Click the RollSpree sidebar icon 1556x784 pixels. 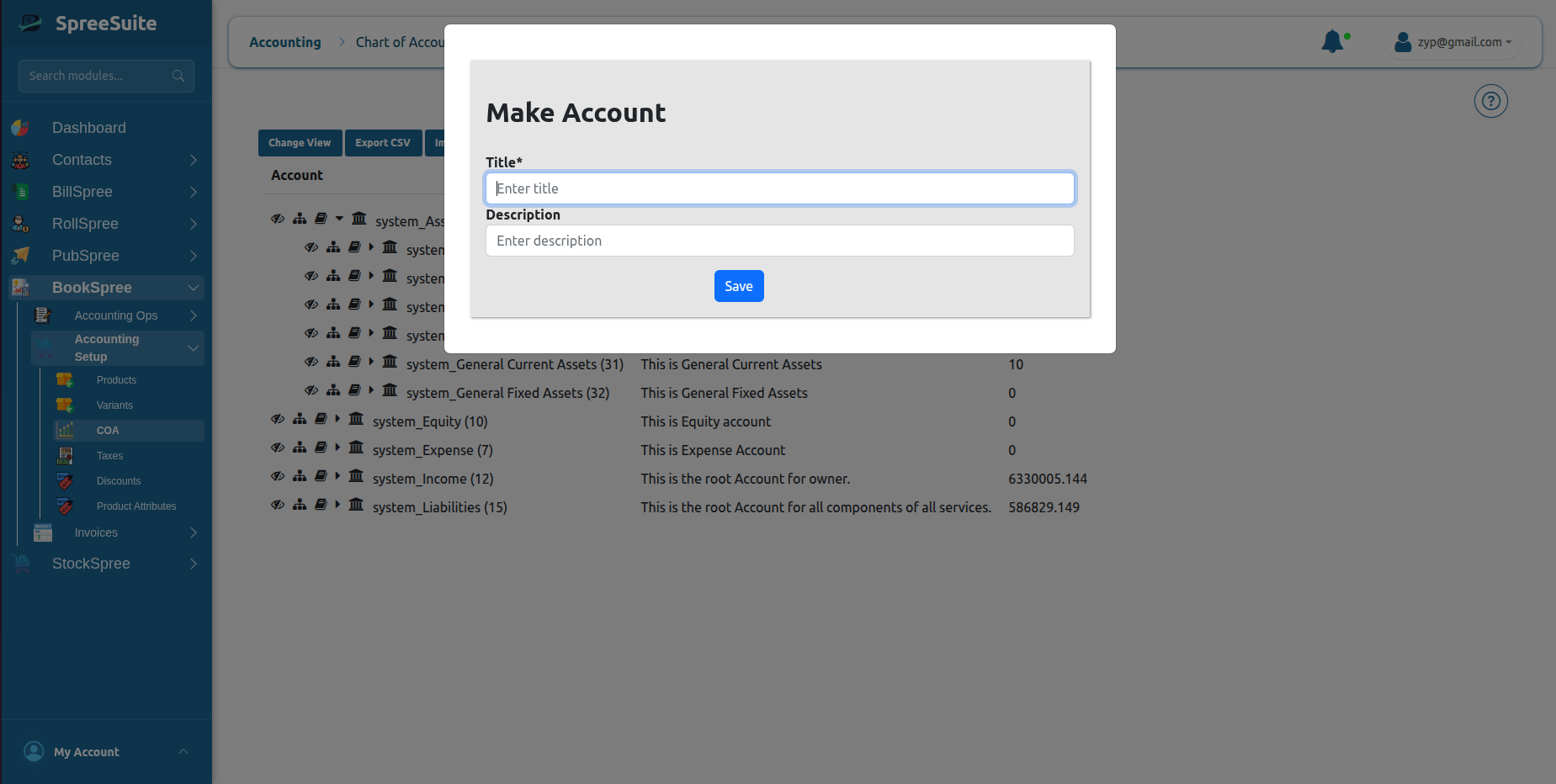tap(21, 224)
